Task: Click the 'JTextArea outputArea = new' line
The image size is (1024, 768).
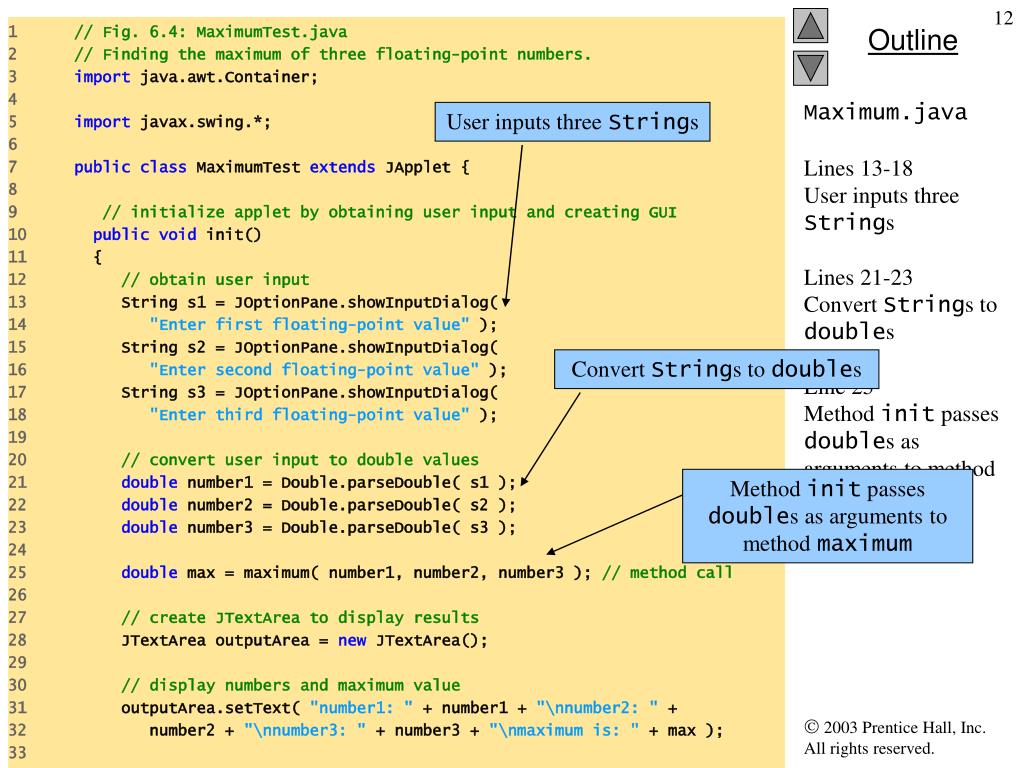Action: [304, 640]
